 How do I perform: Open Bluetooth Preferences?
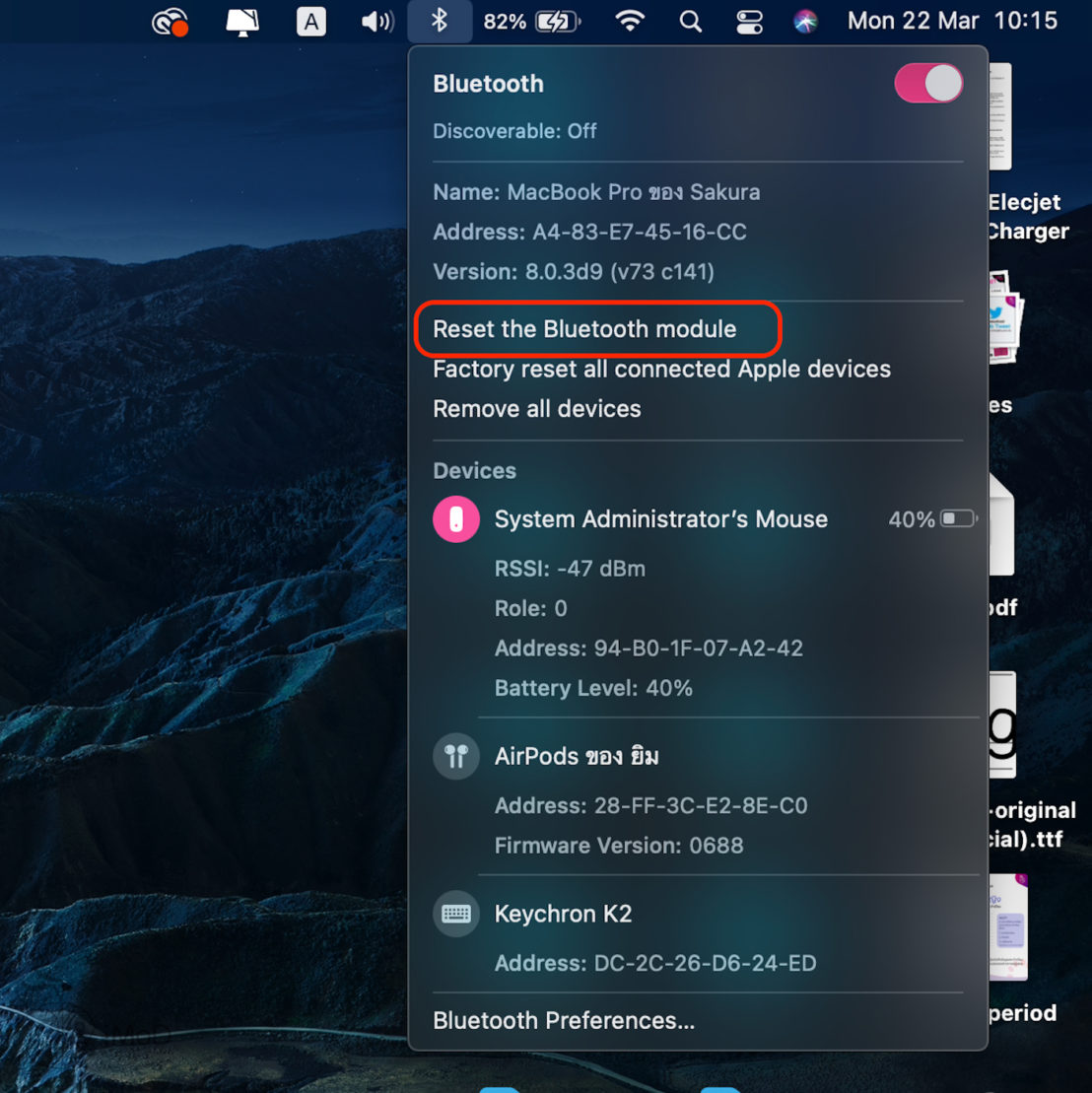(563, 1020)
